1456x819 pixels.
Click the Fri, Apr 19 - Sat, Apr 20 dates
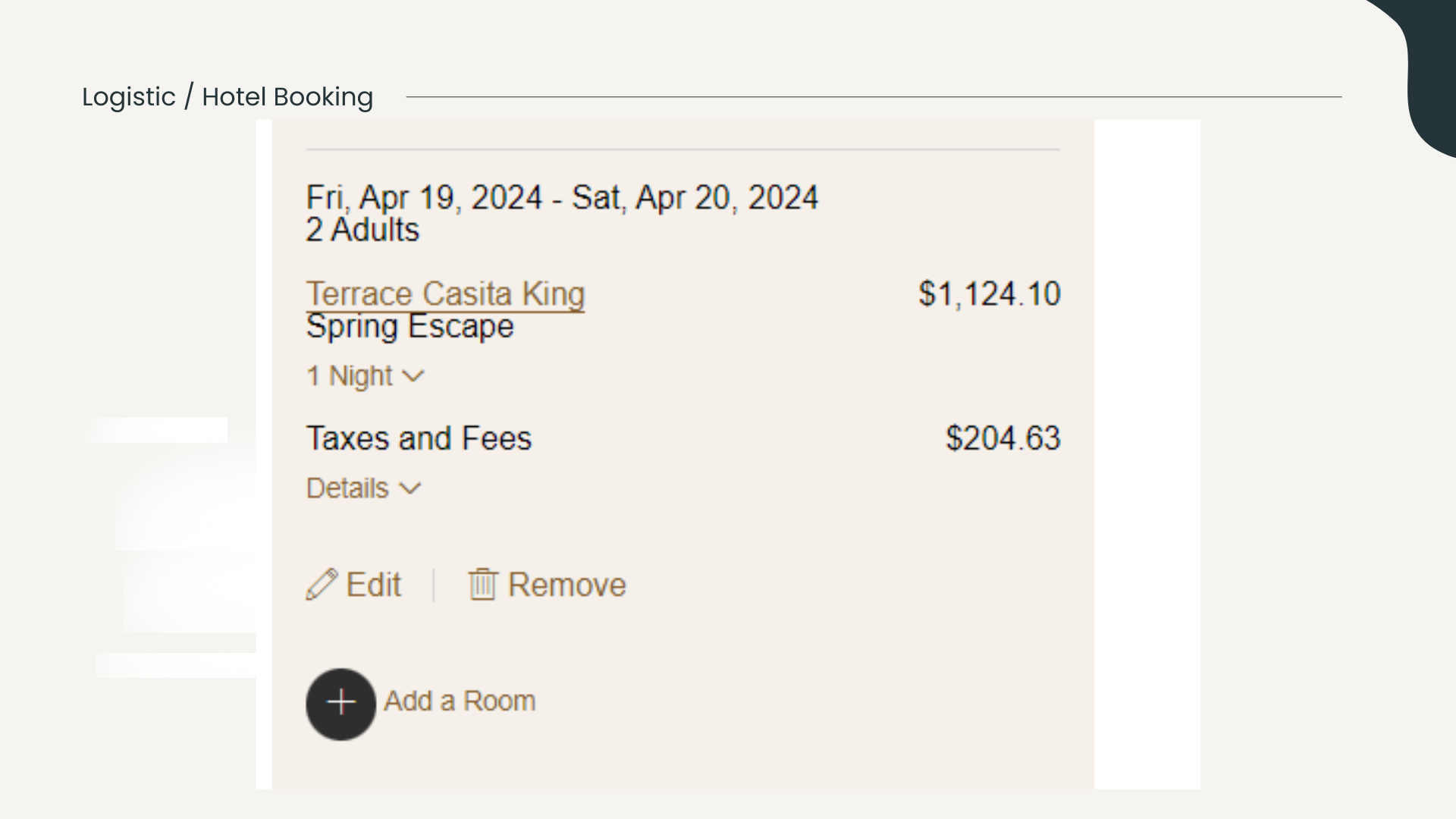562,197
